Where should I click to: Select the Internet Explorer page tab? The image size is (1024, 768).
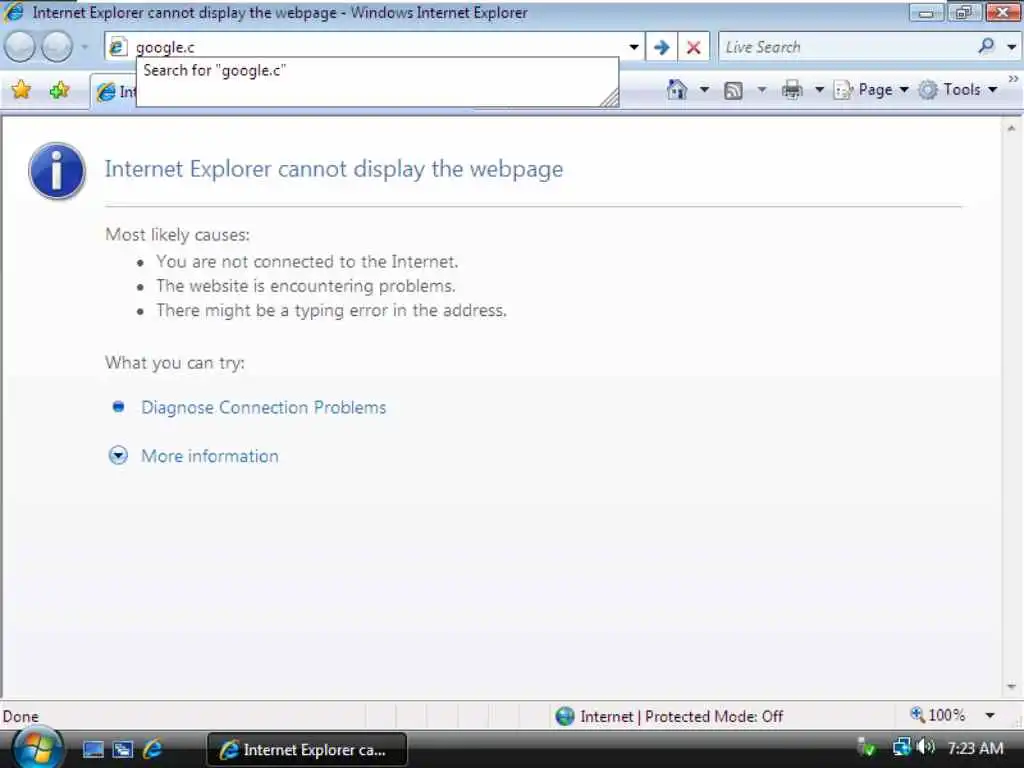click(x=114, y=92)
